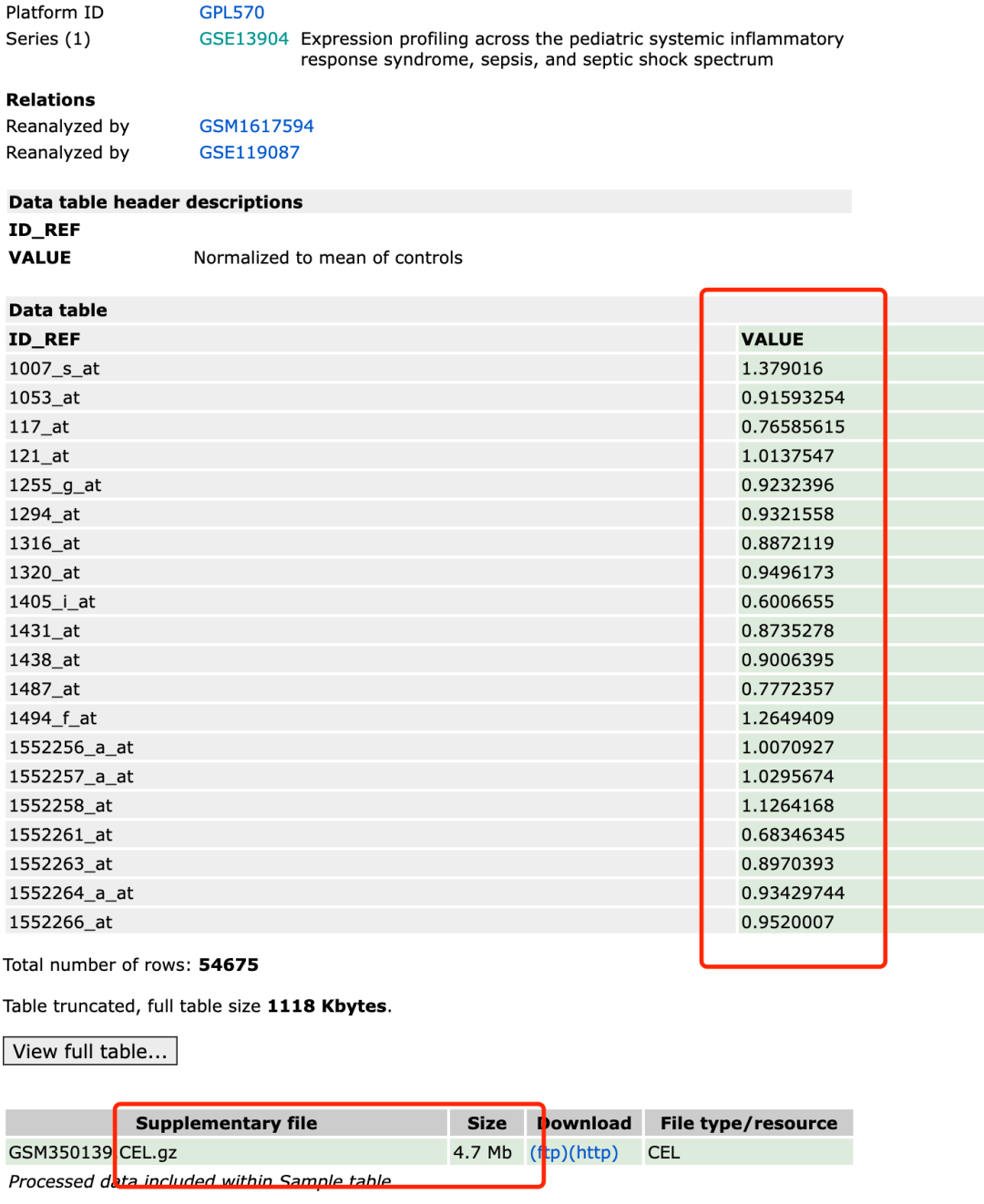Image resolution: width=984 pixels, height=1204 pixels.
Task: Click the value 0.9321558
Action: click(788, 515)
